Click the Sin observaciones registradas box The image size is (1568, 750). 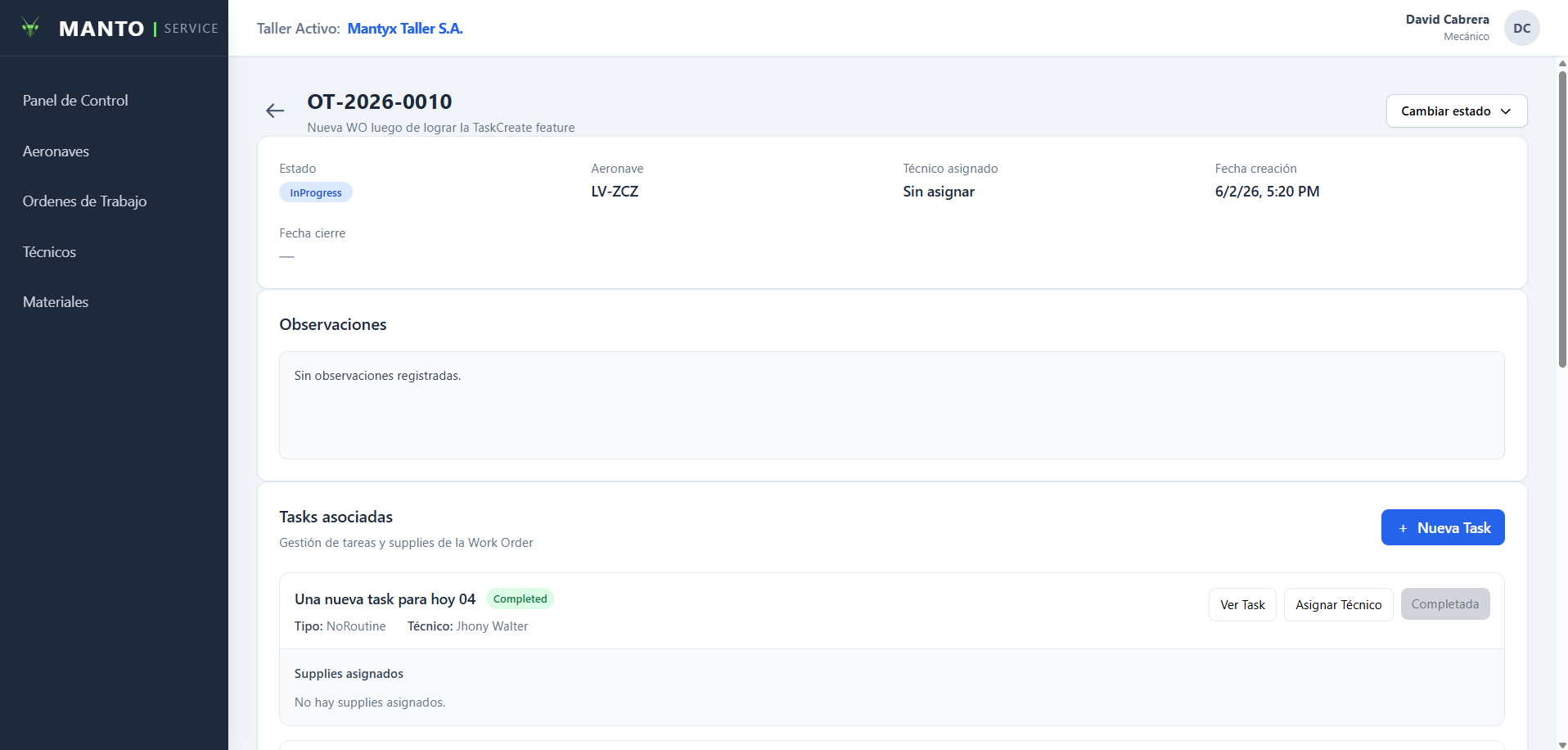click(891, 405)
